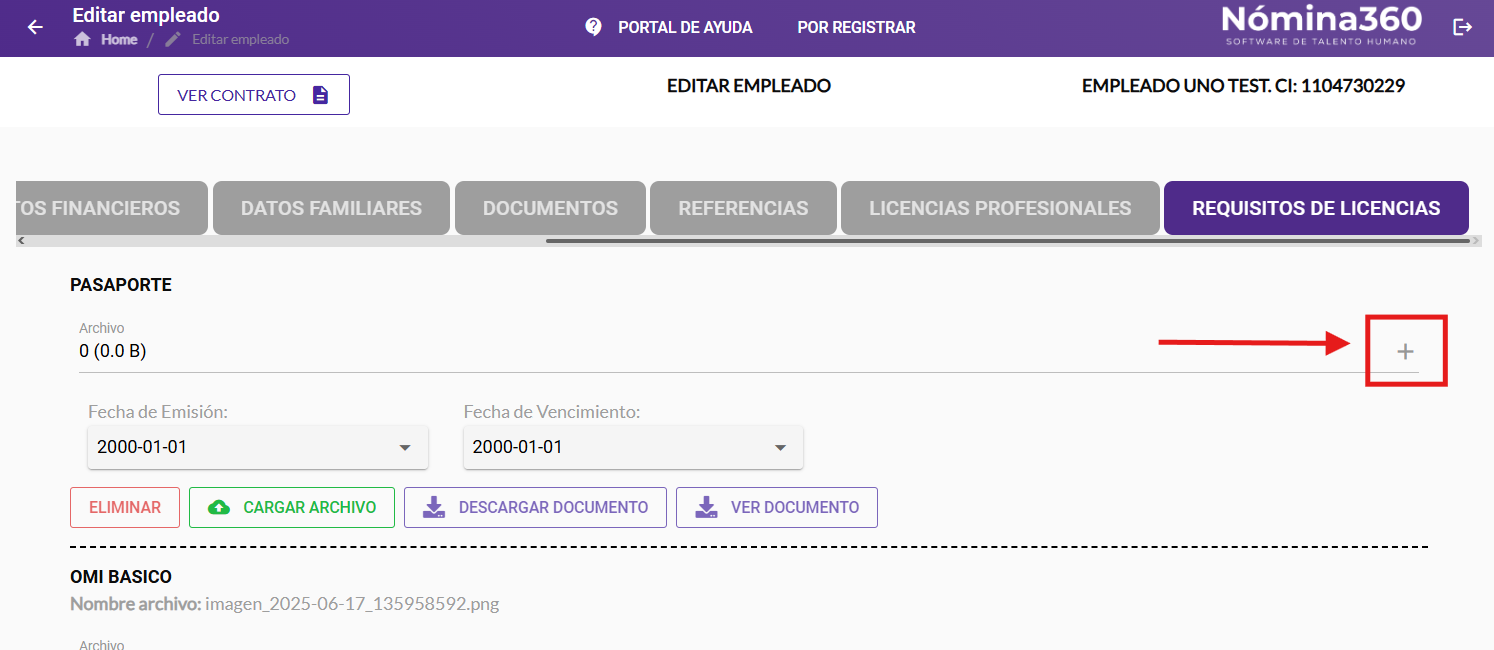Click the Nómina360 logo
This screenshot has width=1494, height=650.
click(1321, 25)
